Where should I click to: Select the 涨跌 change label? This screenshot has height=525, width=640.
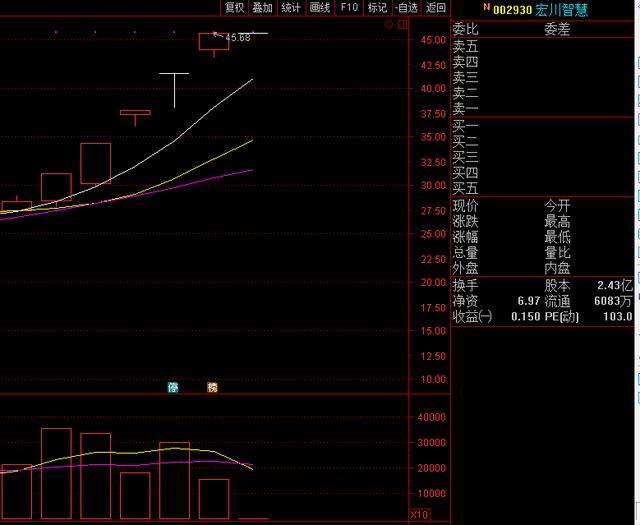click(465, 221)
